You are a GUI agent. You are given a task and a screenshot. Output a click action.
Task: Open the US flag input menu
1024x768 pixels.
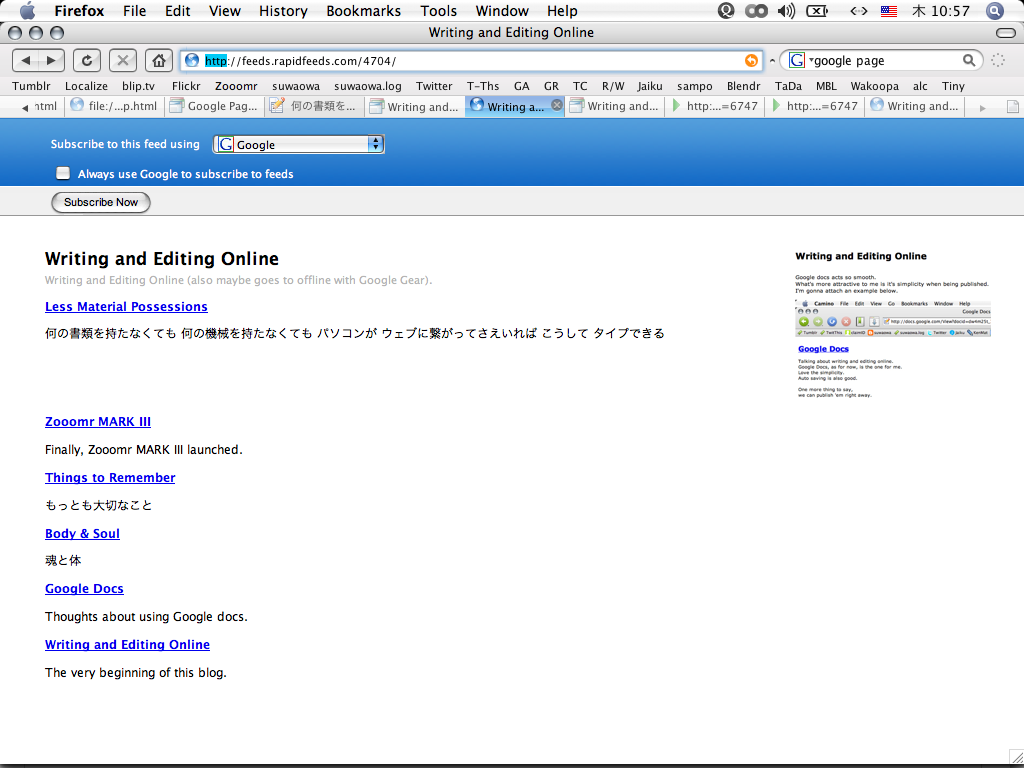[x=888, y=11]
